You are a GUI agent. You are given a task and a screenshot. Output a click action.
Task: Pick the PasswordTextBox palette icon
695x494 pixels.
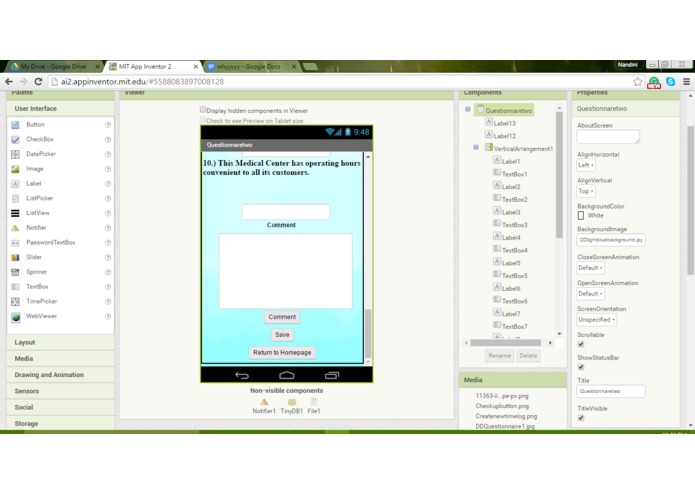(x=15, y=243)
